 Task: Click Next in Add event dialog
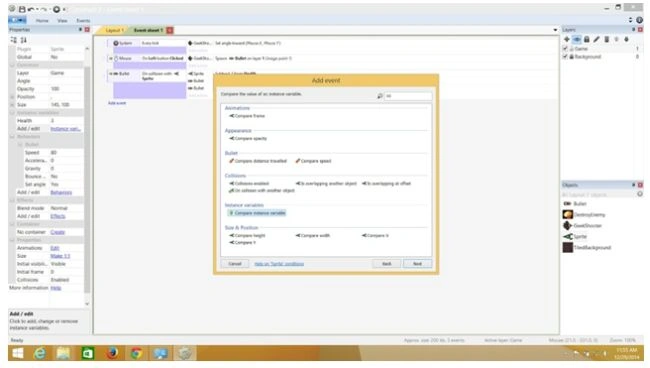417,264
